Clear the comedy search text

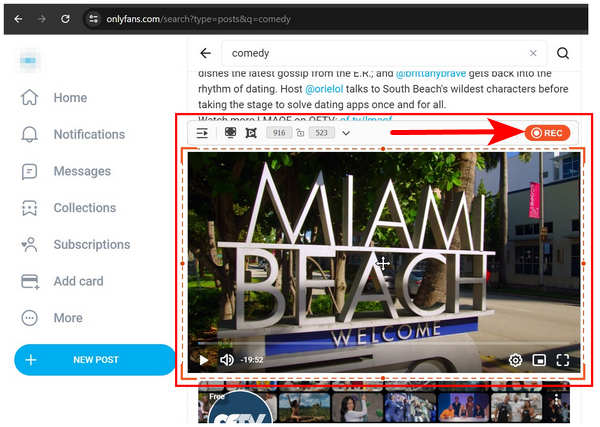coord(532,53)
